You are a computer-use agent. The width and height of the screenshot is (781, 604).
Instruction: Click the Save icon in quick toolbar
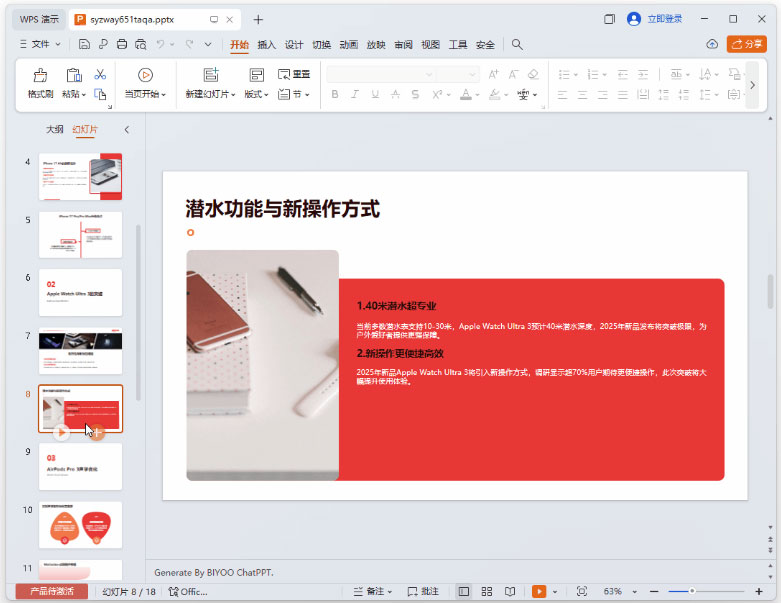84,44
